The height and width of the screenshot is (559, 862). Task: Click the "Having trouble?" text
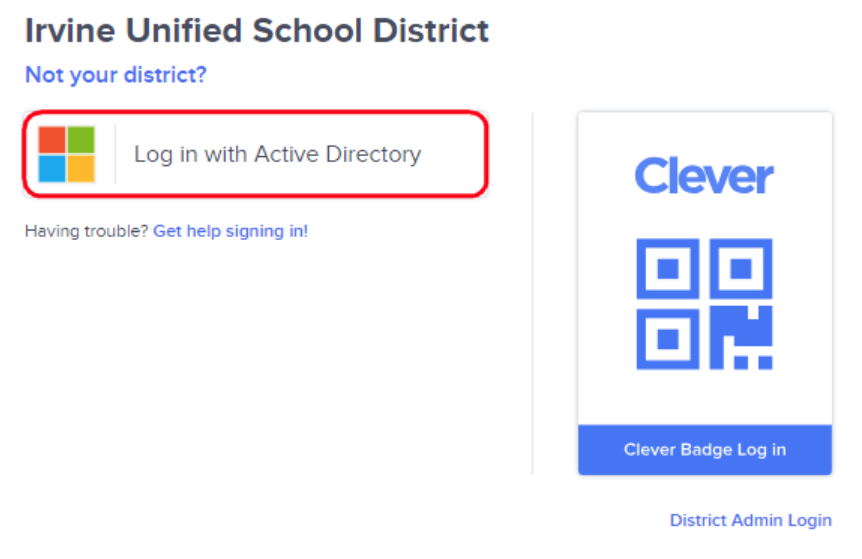coord(86,231)
